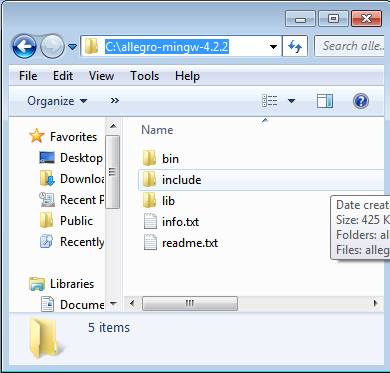Open the view options dropdown arrow
Viewport: 390px width, 373px height.
(291, 101)
